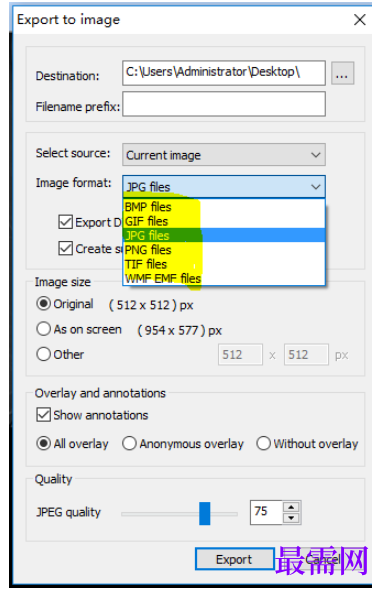Select Without overlay option

click(263, 443)
